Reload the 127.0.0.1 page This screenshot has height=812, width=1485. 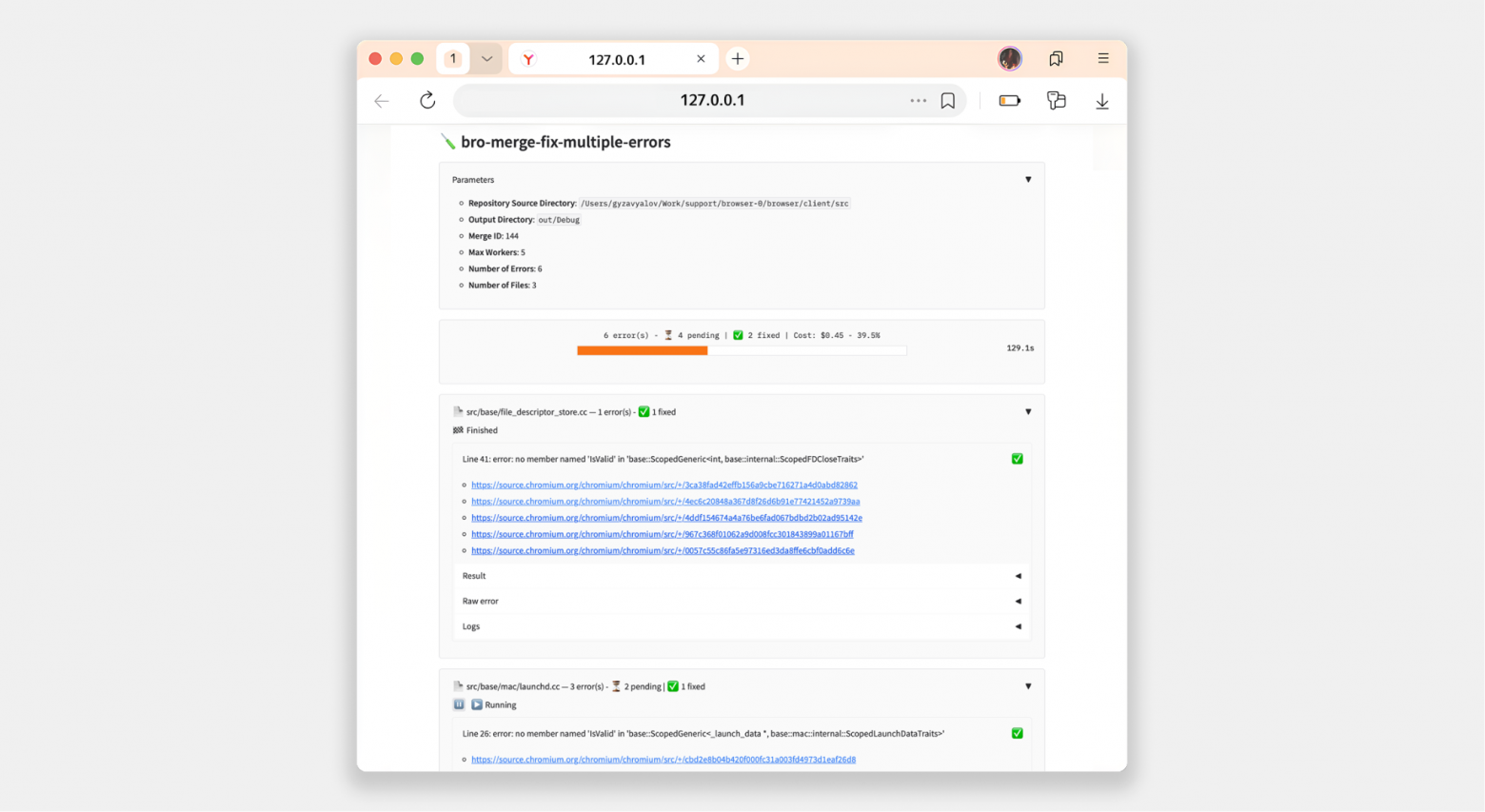pos(427,100)
